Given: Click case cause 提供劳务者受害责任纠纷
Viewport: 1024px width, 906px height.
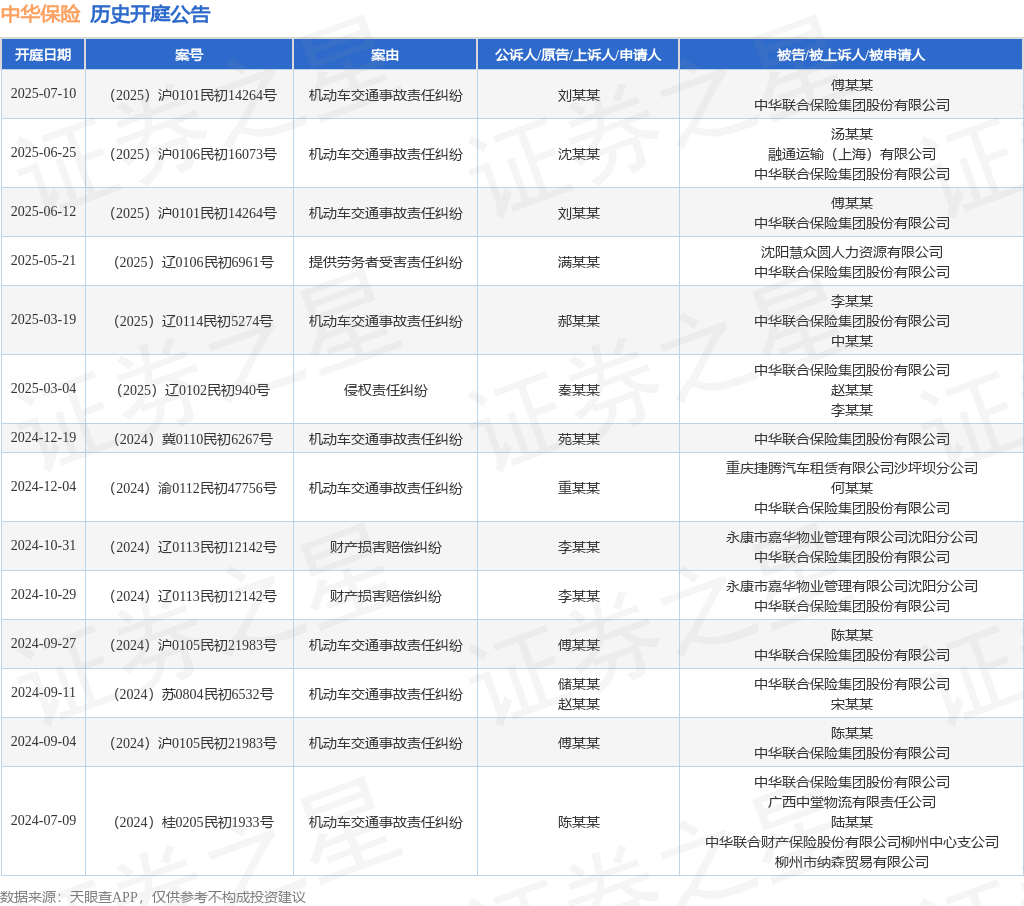Looking at the screenshot, I should (385, 262).
